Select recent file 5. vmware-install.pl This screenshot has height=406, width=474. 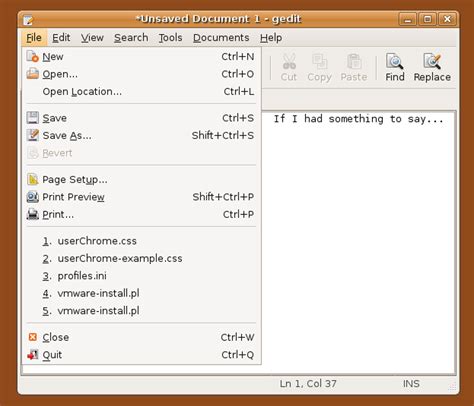(141, 311)
